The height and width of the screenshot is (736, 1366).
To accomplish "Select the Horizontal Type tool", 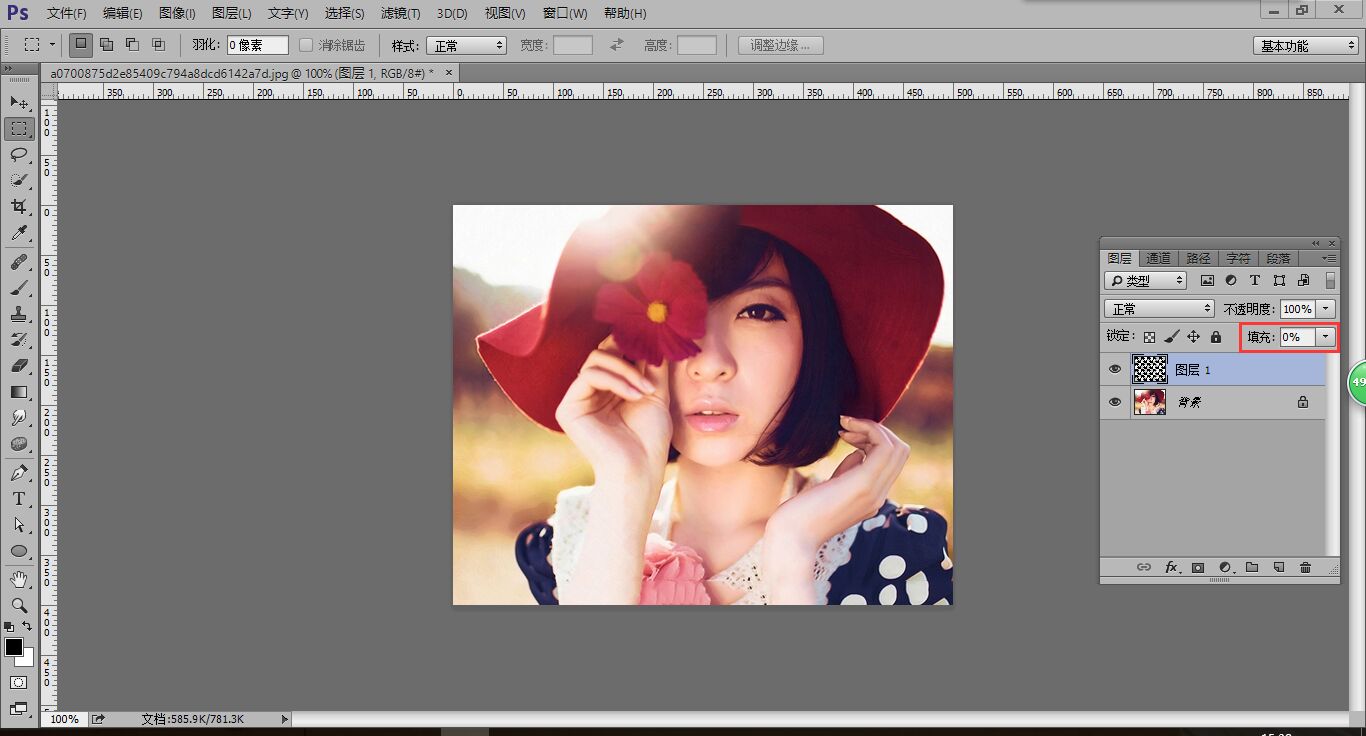I will 19,498.
